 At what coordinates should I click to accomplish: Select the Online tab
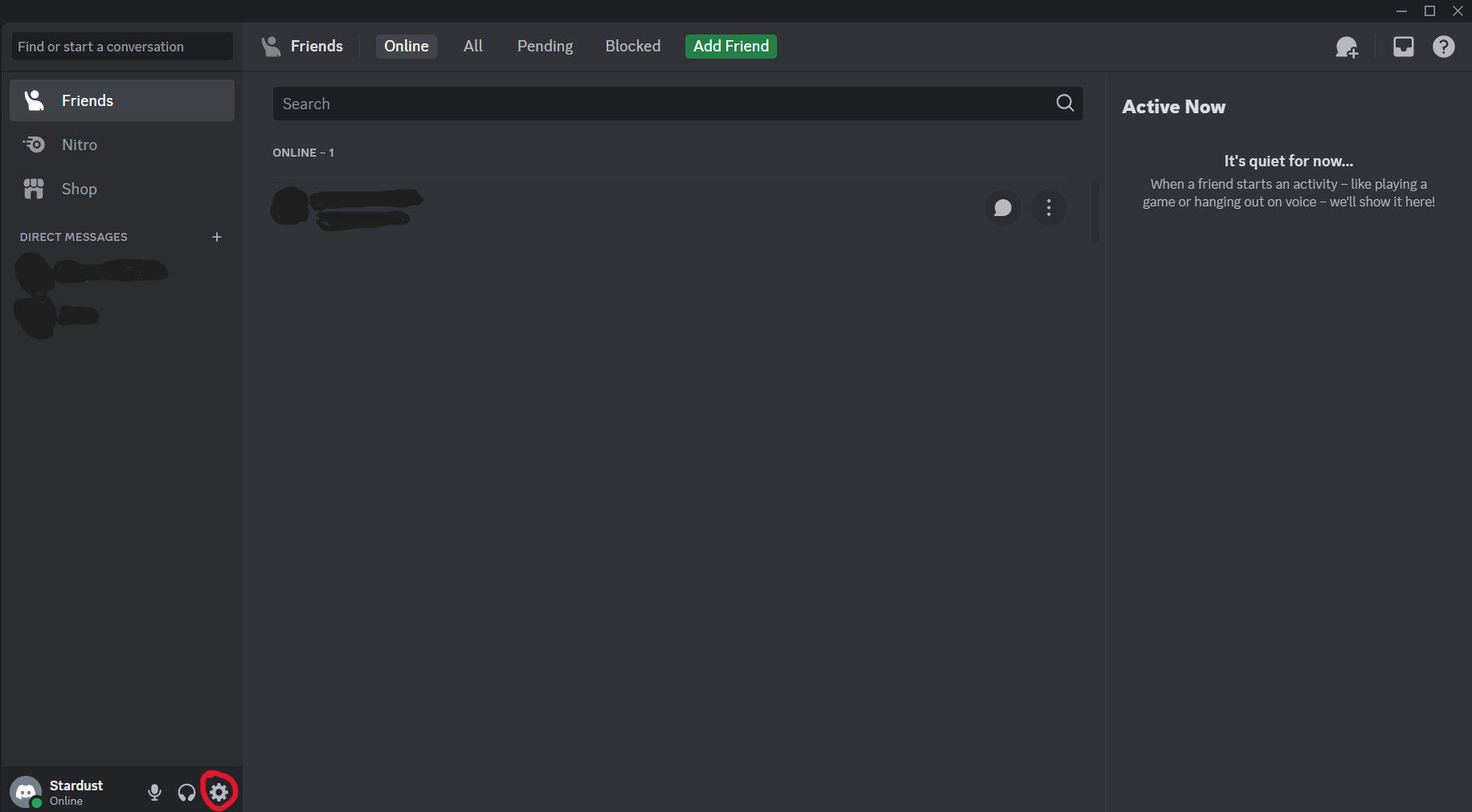tap(406, 47)
